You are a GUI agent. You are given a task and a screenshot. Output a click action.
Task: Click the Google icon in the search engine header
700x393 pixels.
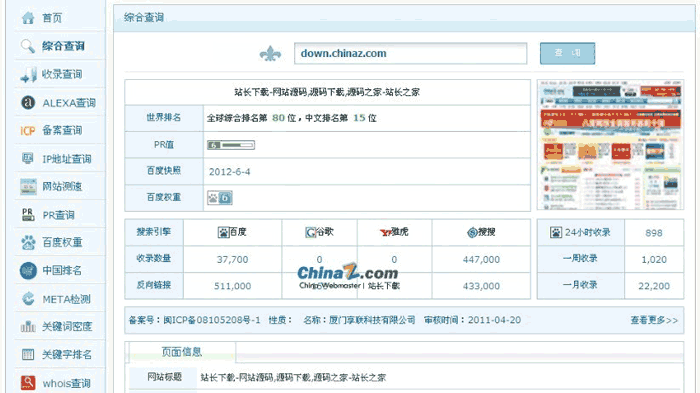pyautogui.click(x=310, y=232)
